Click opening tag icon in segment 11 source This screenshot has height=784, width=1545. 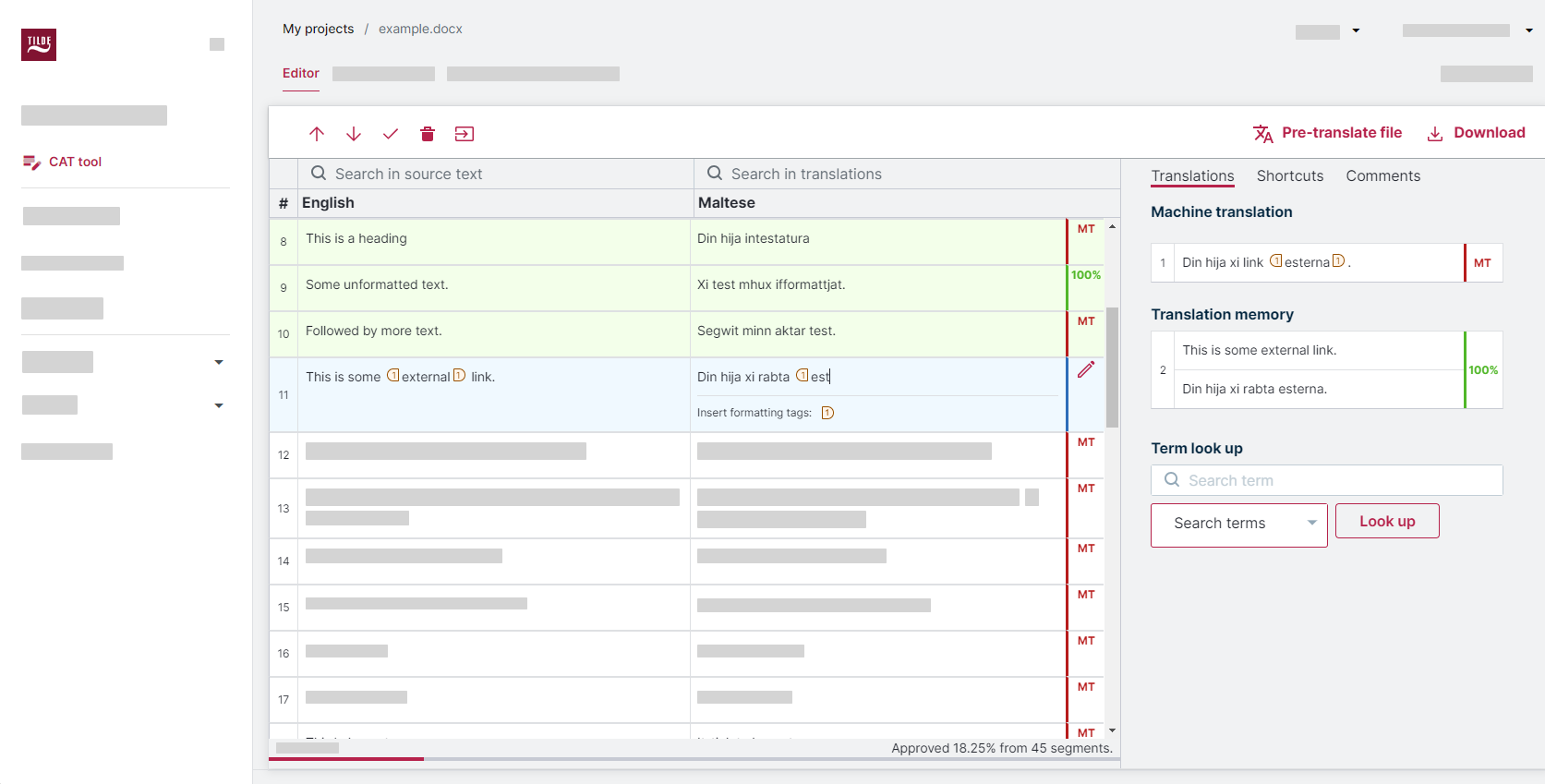tap(392, 376)
